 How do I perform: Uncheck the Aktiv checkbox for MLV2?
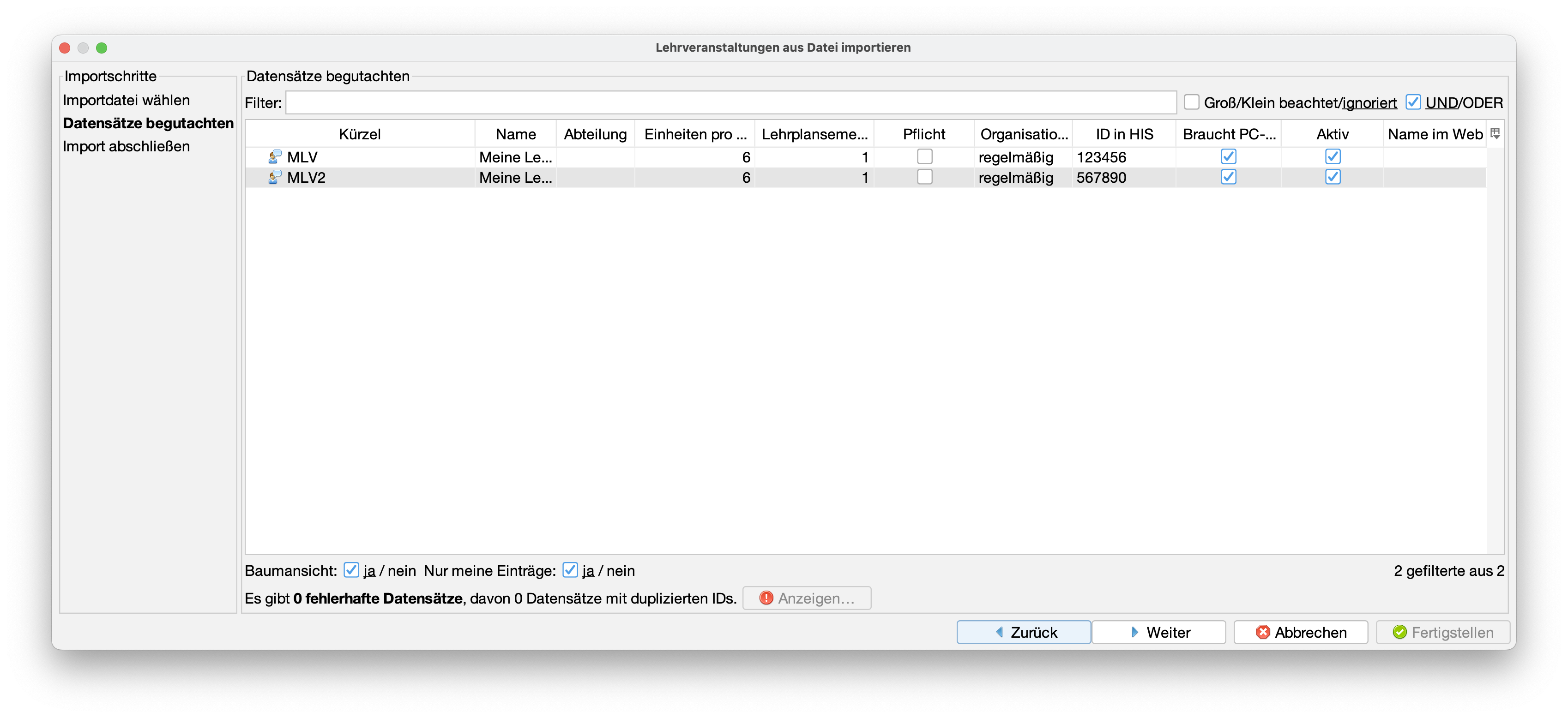point(1333,176)
